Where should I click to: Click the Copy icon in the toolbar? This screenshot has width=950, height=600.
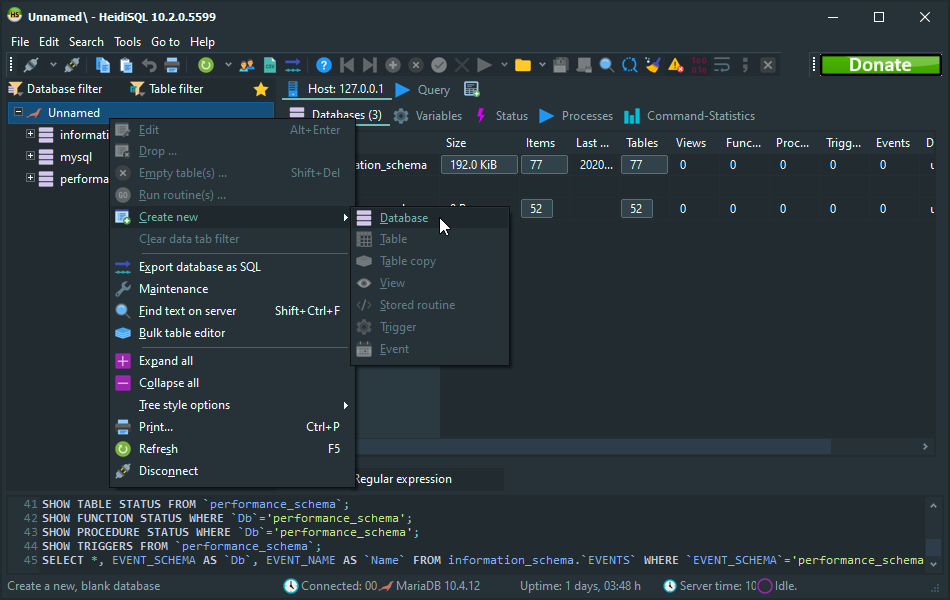[x=103, y=65]
